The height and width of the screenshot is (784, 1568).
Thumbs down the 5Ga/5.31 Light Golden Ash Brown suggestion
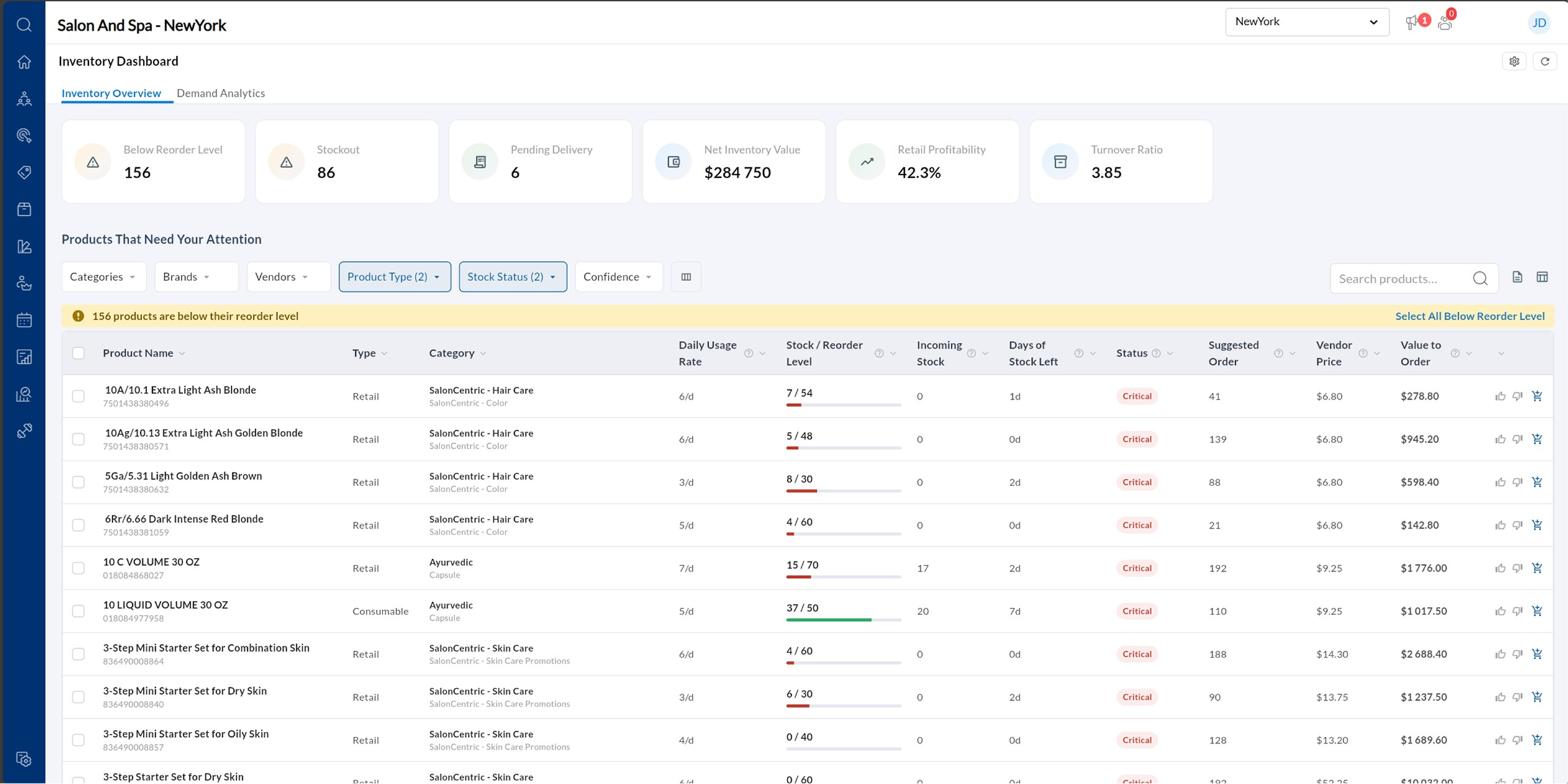pyautogui.click(x=1517, y=482)
